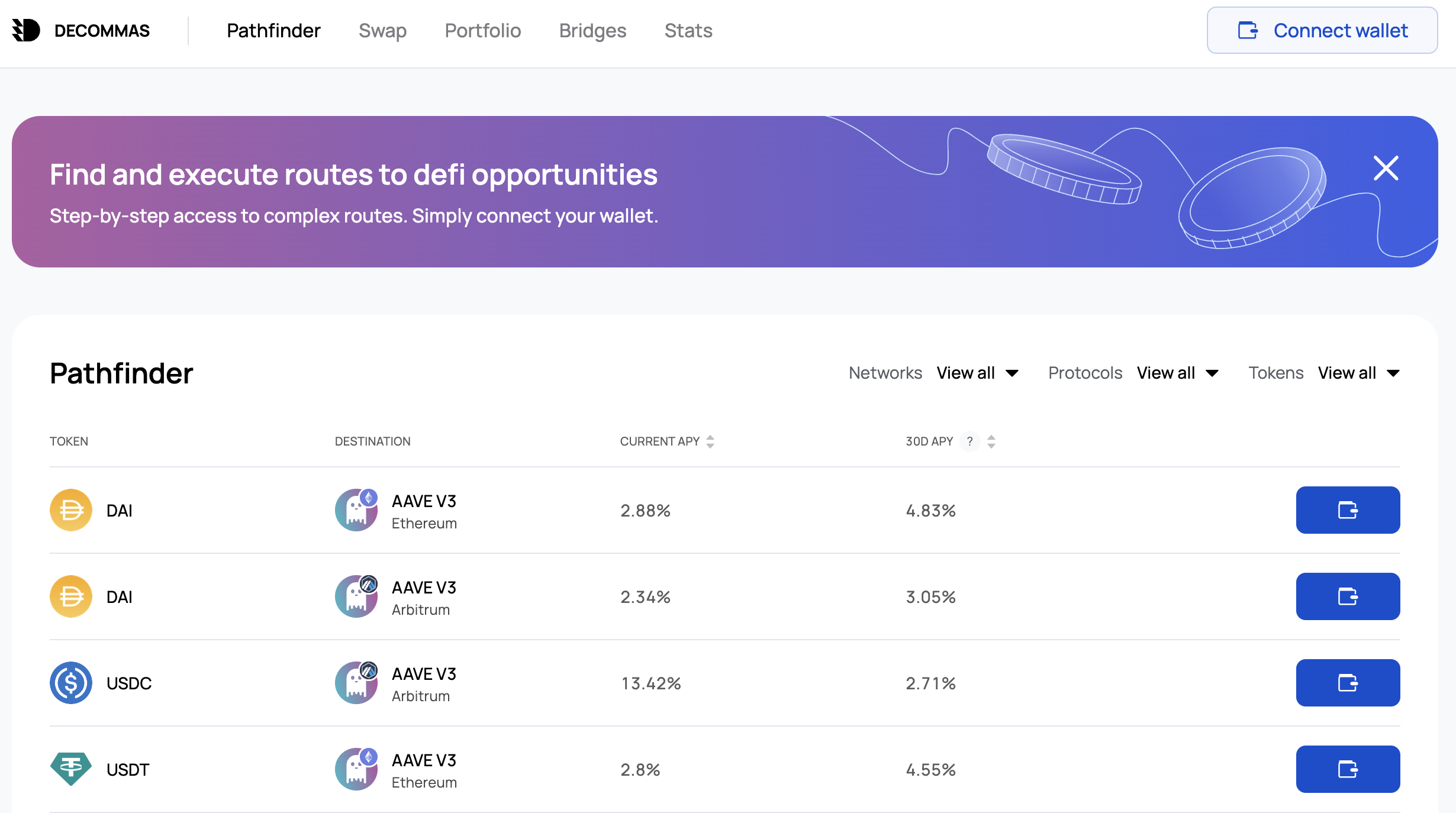Image resolution: width=1456 pixels, height=813 pixels.
Task: Click the 4.83% 30D APY value
Action: tap(930, 511)
